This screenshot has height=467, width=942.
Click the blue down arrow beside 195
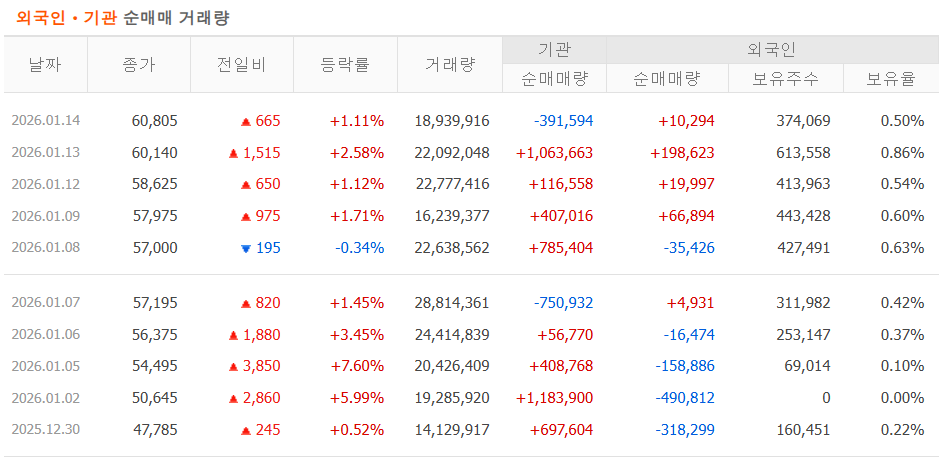pos(245,248)
